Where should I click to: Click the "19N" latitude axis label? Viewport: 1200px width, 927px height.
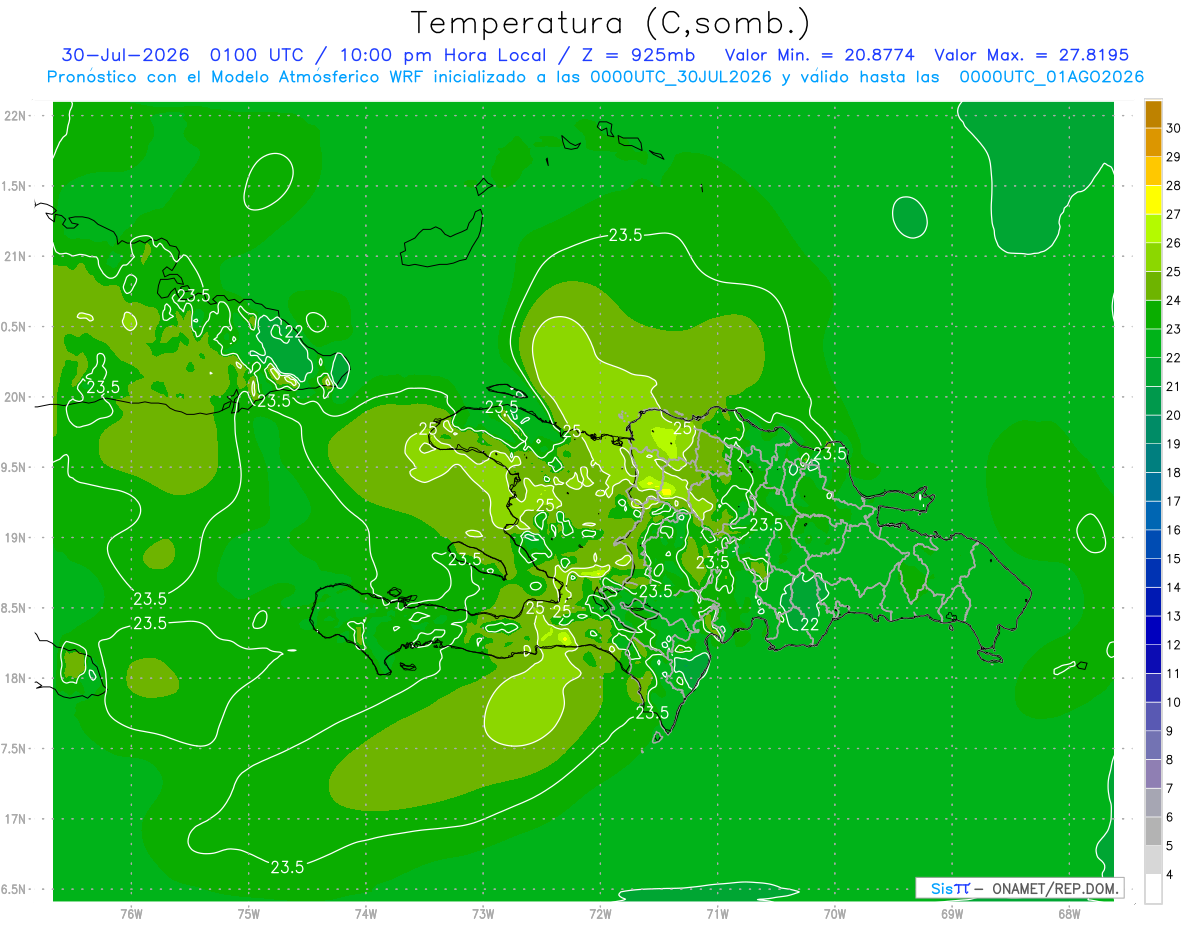15,538
